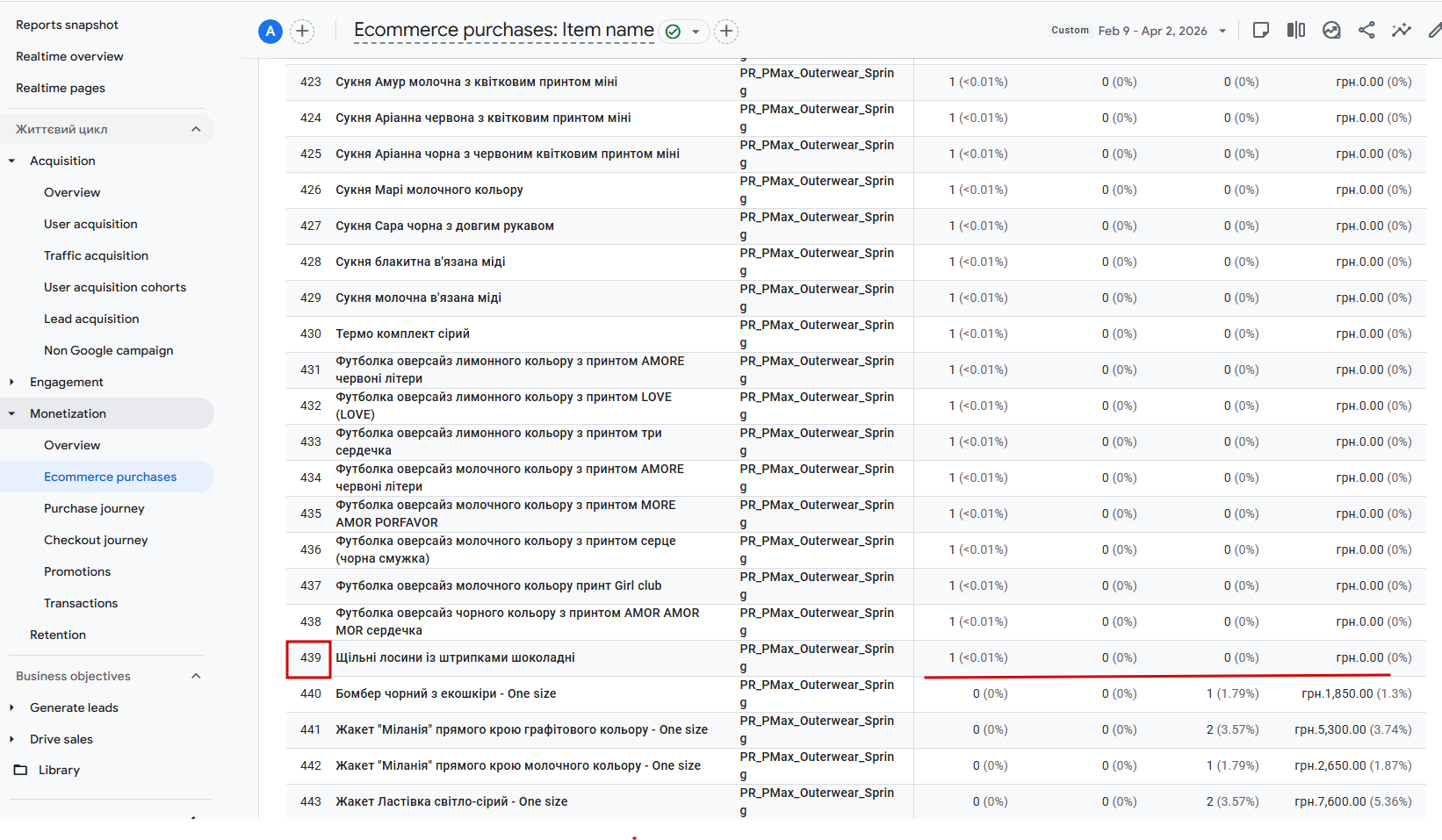
Task: Add a filter using the plus after the report title
Action: pos(726,32)
